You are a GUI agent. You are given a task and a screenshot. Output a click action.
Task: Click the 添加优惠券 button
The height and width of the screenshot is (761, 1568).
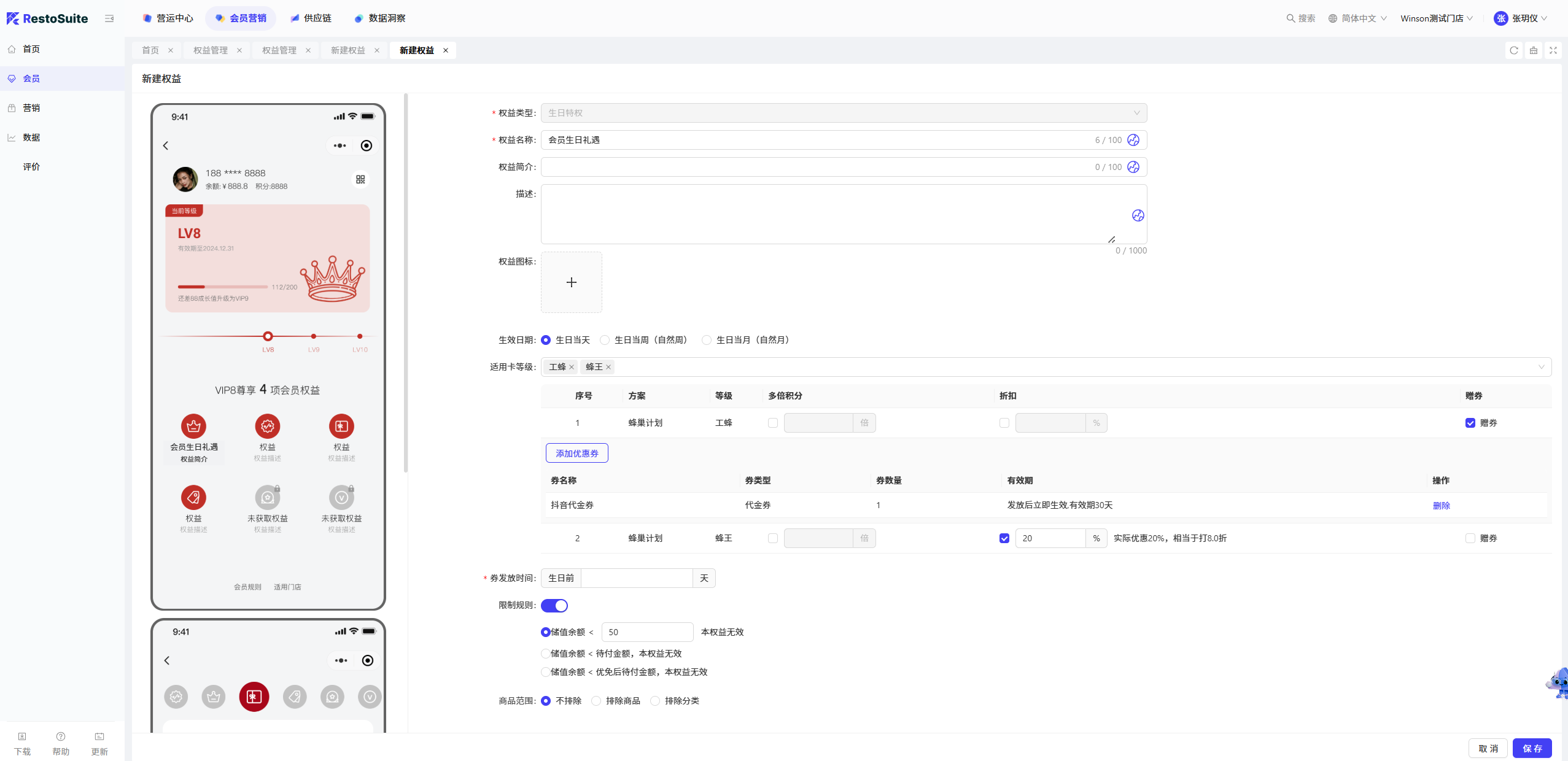coord(577,453)
